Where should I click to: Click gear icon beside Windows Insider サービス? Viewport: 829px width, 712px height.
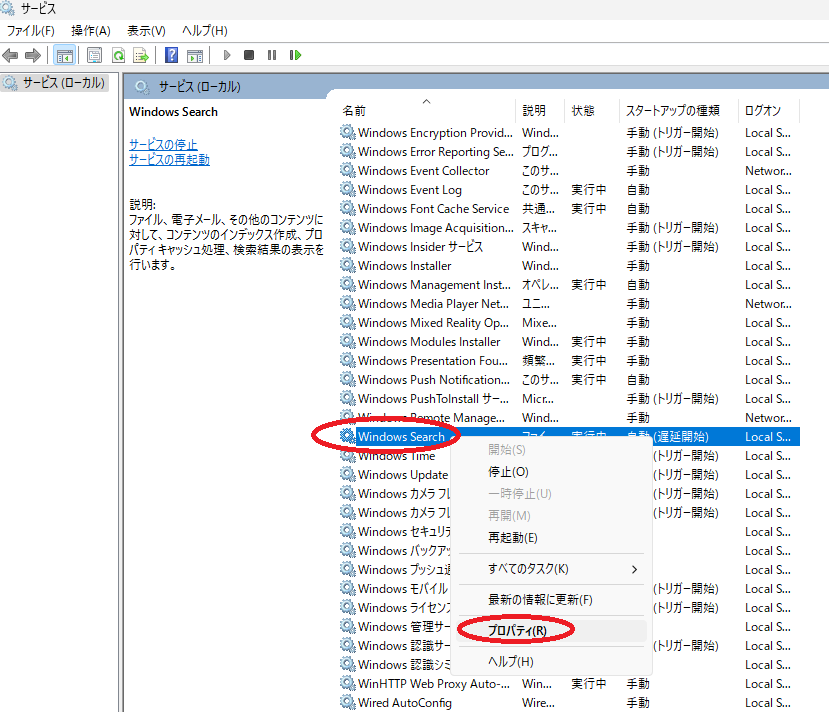(x=347, y=246)
